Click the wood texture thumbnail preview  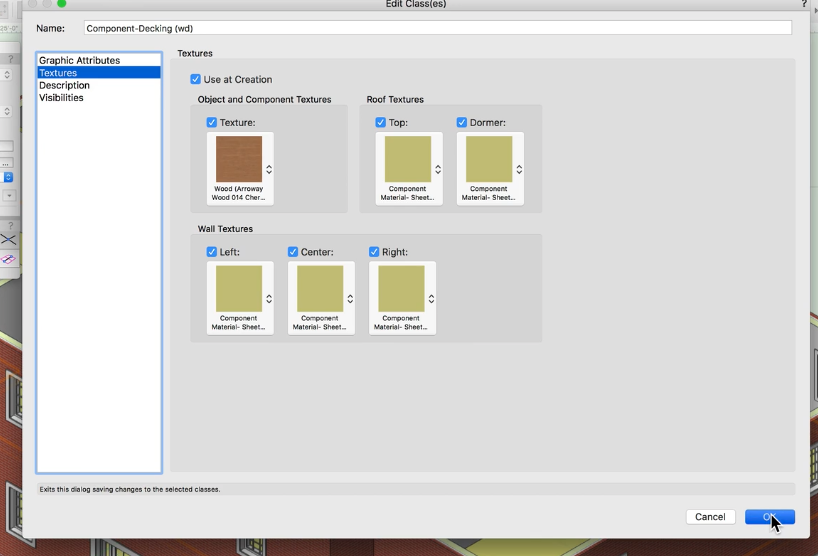coord(239,159)
